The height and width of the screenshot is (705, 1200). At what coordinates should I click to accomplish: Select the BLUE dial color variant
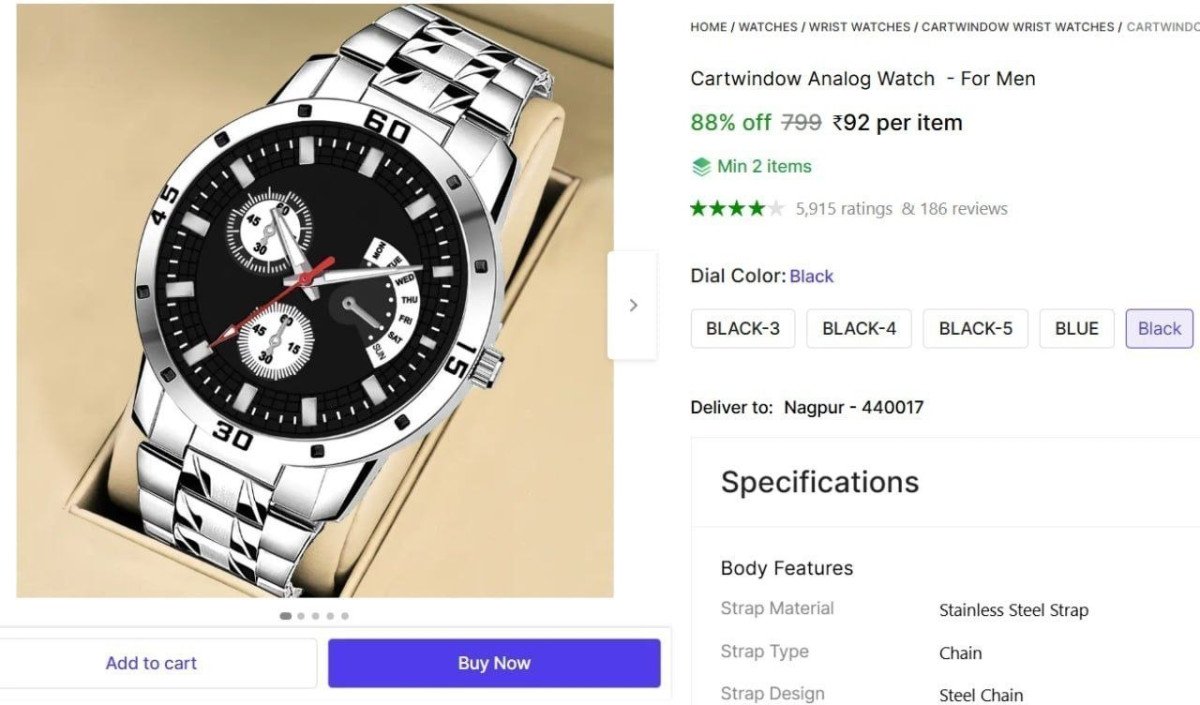click(1076, 328)
